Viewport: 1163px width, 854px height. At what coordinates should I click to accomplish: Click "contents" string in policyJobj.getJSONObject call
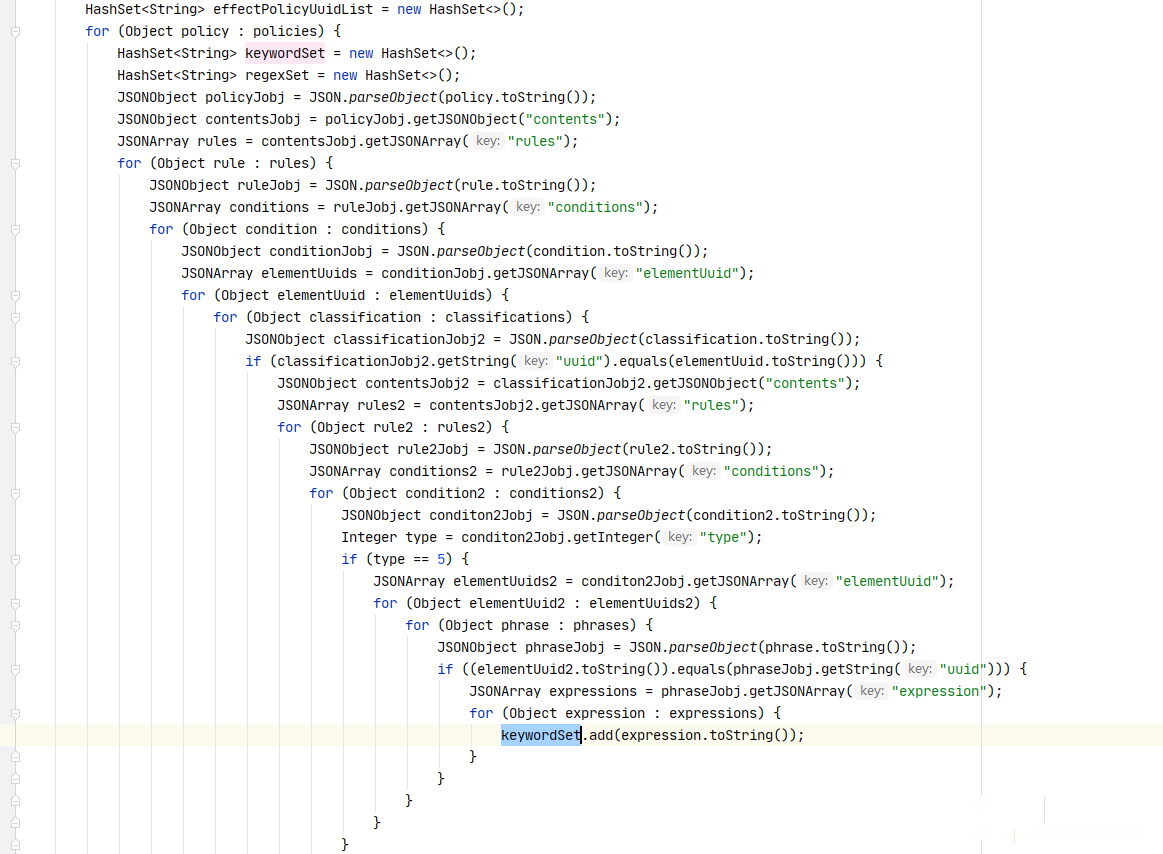pyautogui.click(x=565, y=119)
